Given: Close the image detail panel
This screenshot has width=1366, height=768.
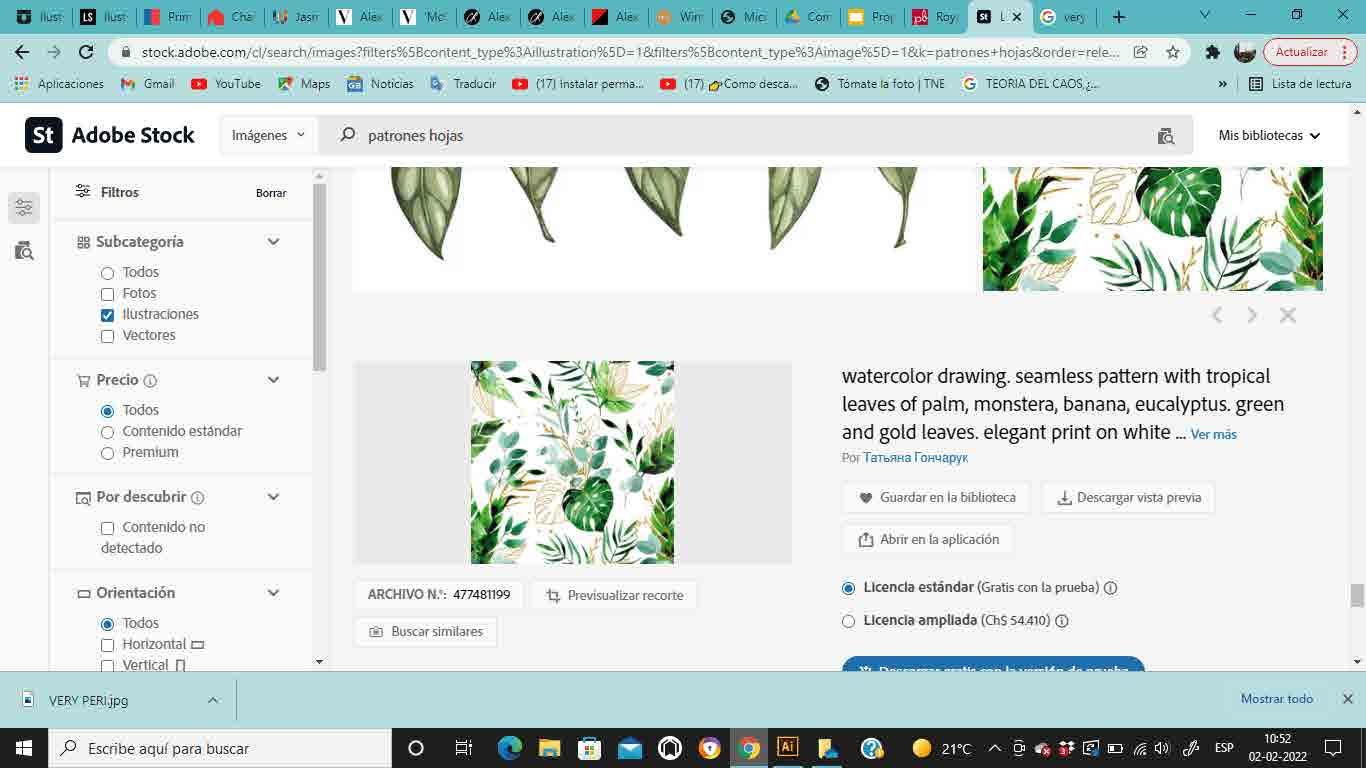Looking at the screenshot, I should coord(1288,315).
